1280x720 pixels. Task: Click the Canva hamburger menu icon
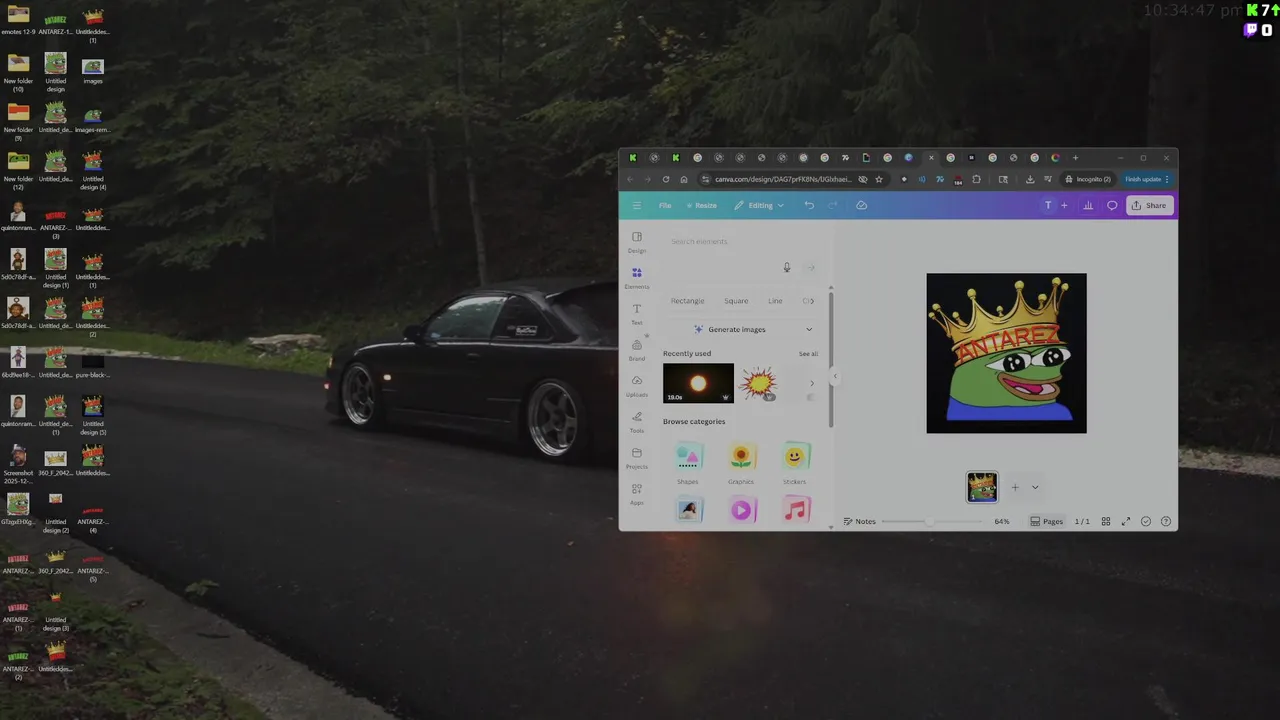[636, 205]
